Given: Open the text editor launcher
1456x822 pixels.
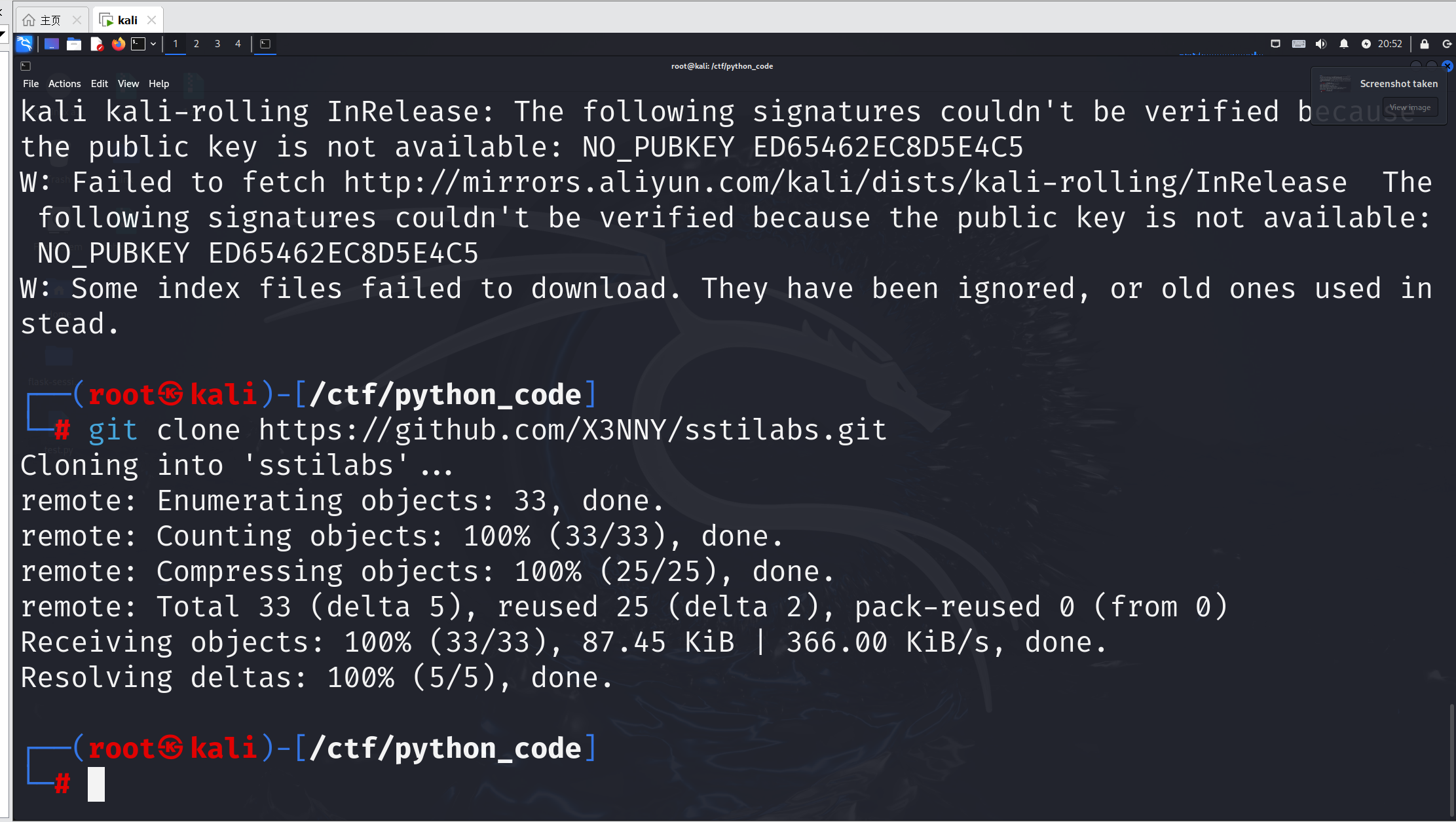Looking at the screenshot, I should tap(96, 44).
